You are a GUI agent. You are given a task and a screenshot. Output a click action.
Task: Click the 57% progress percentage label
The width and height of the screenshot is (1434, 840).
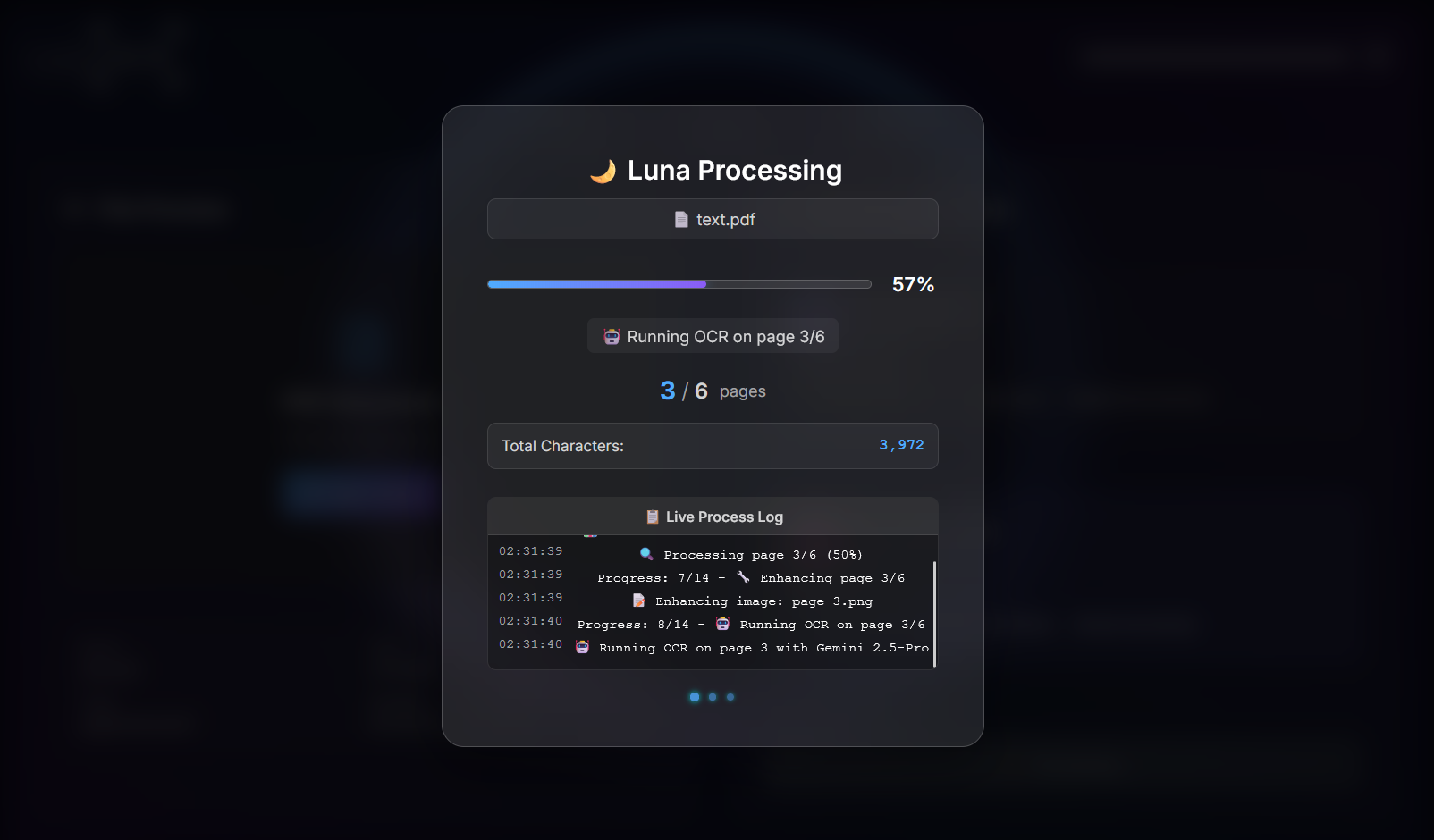click(x=913, y=285)
